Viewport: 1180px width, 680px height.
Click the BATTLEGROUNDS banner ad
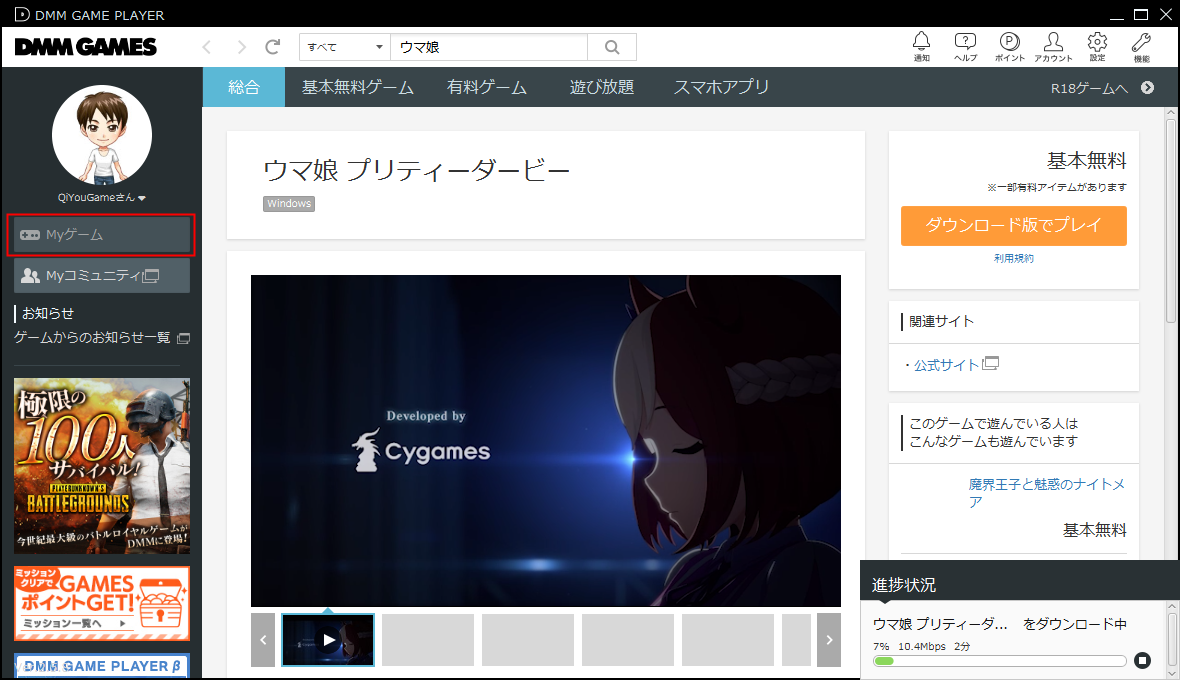pyautogui.click(x=102, y=466)
